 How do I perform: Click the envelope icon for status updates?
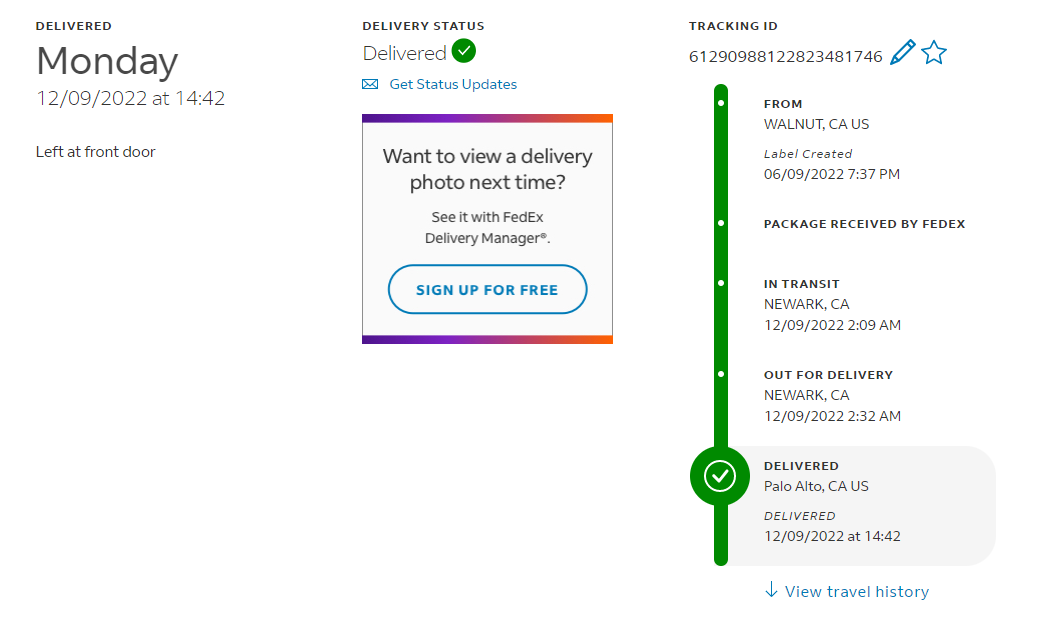tap(370, 85)
